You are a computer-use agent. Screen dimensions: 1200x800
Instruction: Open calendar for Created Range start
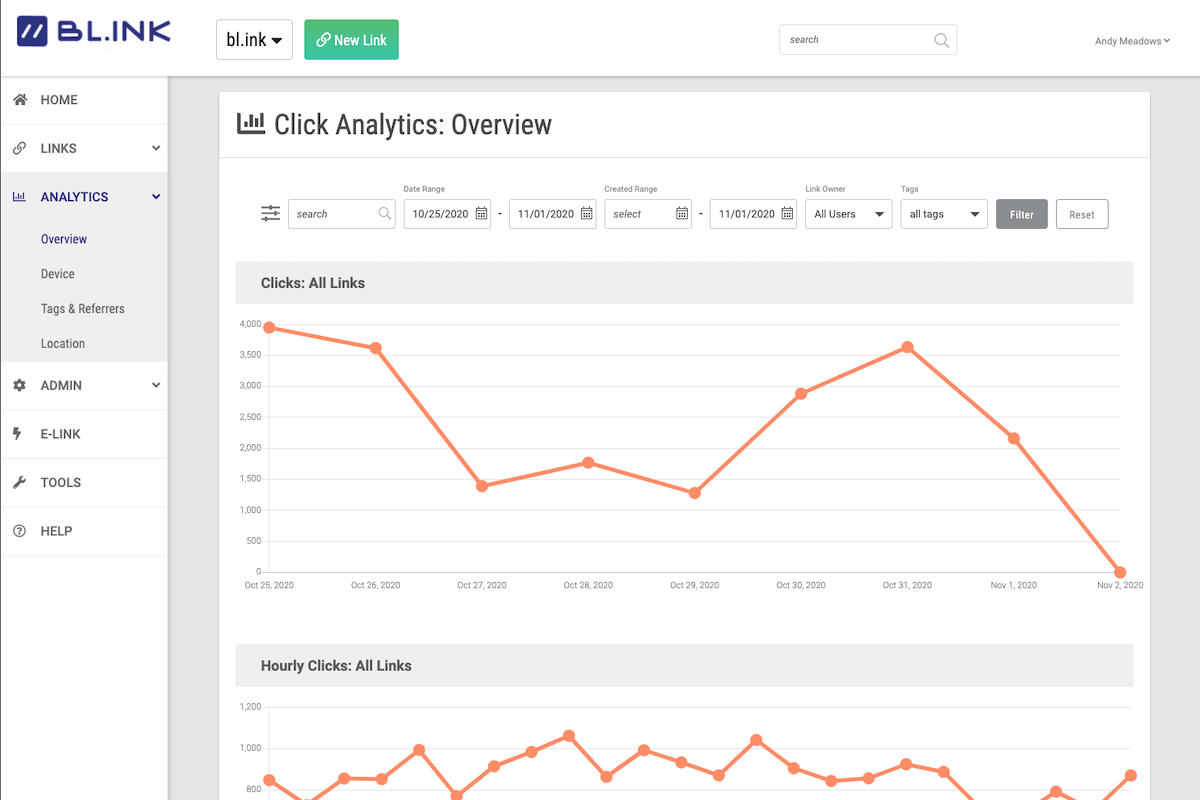682,214
